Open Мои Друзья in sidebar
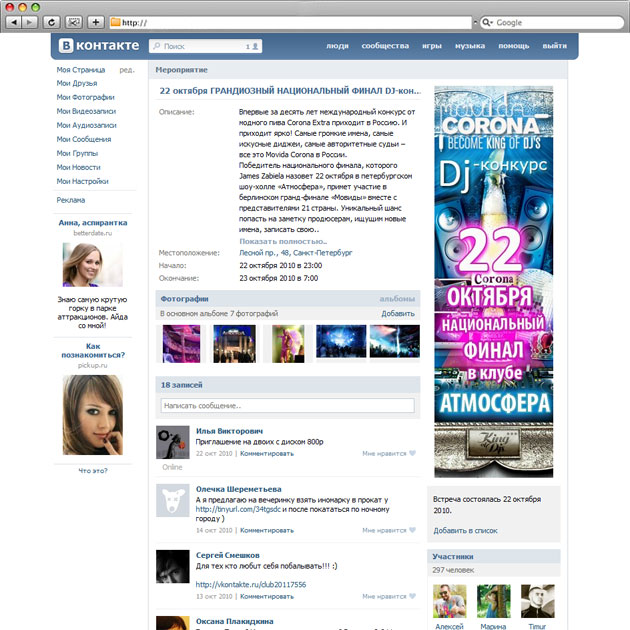Screen dimensions: 630x630 pos(77,83)
